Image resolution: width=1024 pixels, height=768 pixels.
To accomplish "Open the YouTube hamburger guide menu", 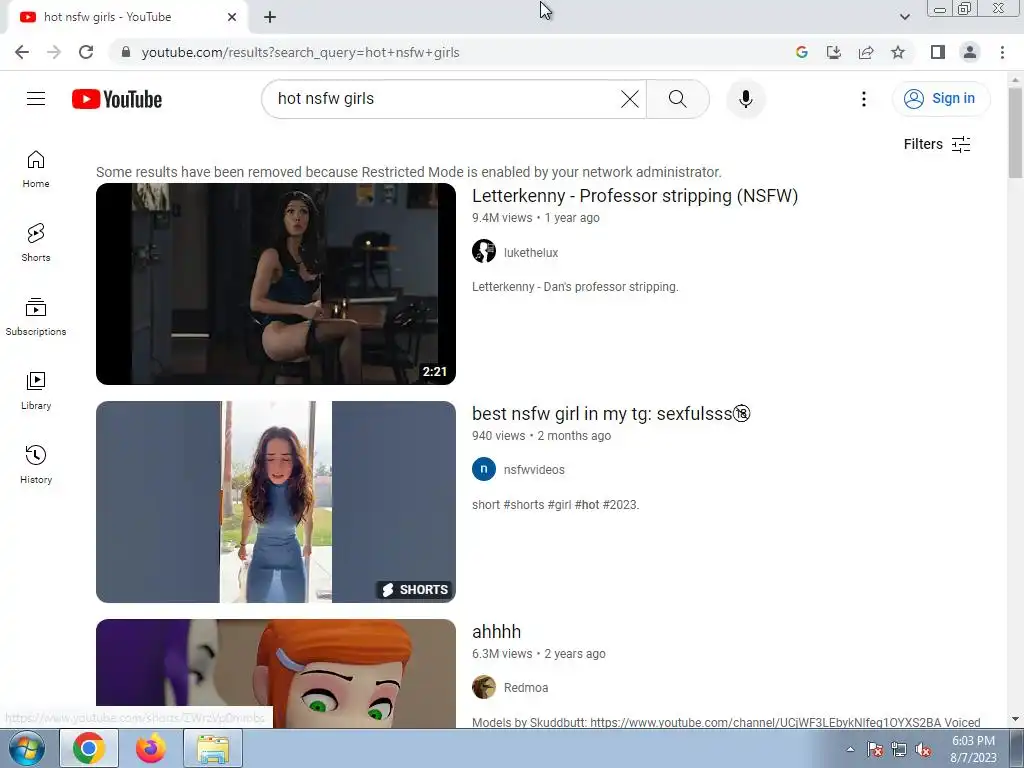I will pos(36,99).
